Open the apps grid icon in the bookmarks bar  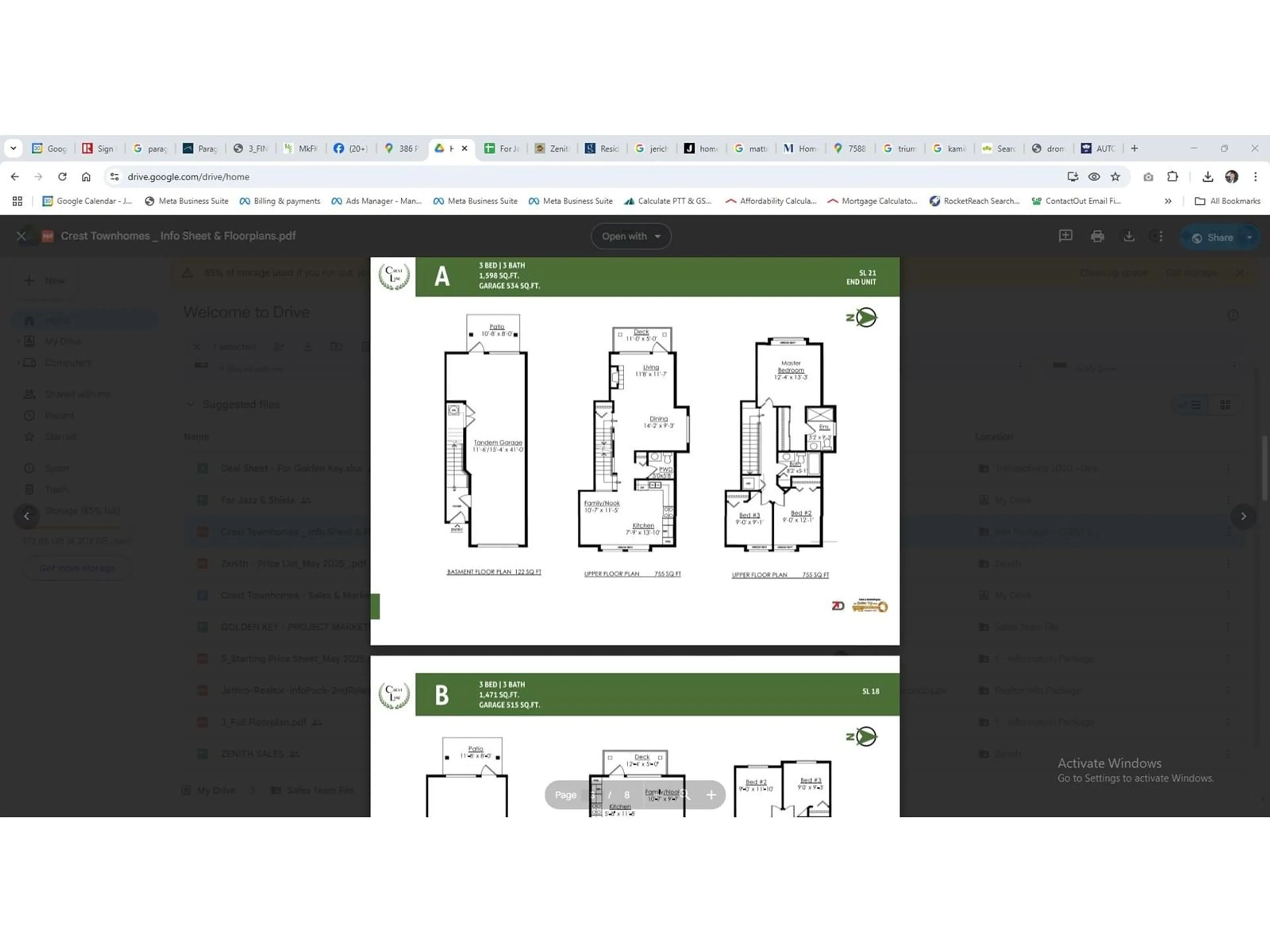click(x=17, y=201)
